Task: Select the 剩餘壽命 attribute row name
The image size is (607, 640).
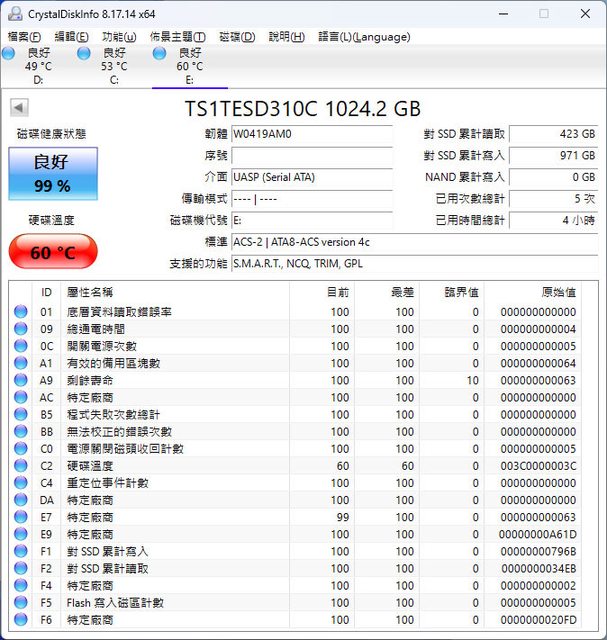Action: click(90, 380)
